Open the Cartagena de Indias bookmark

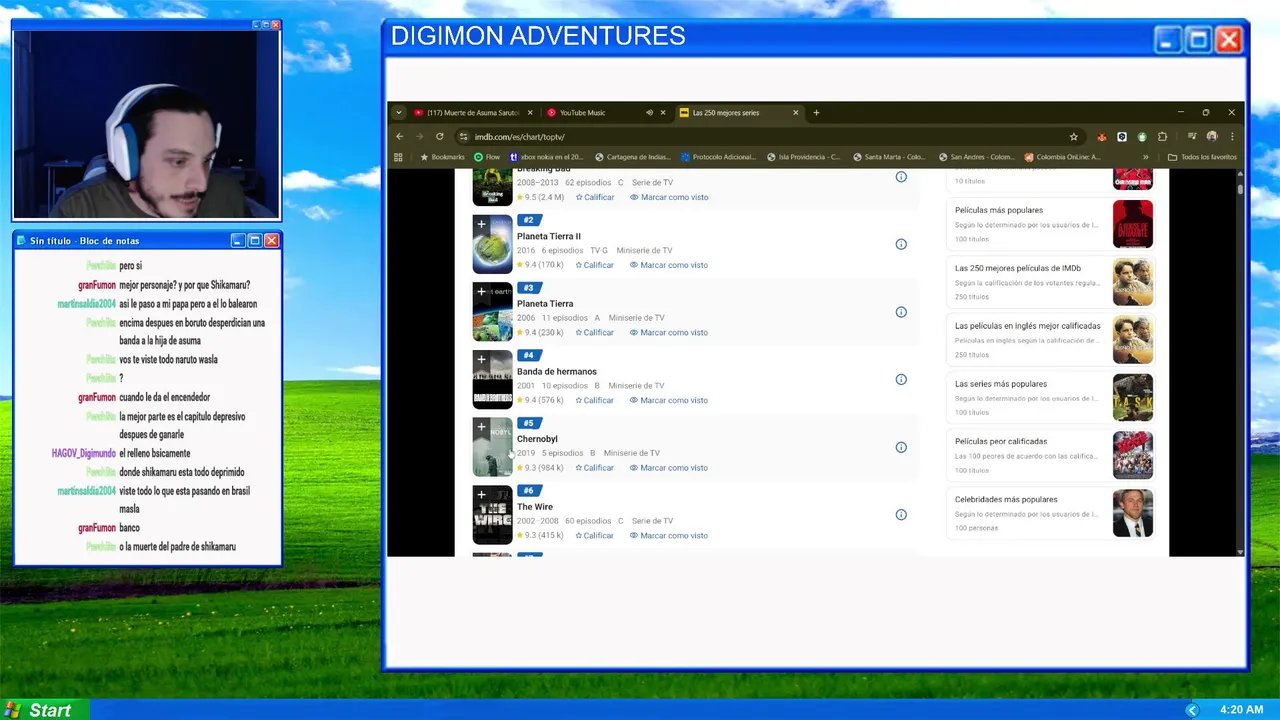(633, 157)
